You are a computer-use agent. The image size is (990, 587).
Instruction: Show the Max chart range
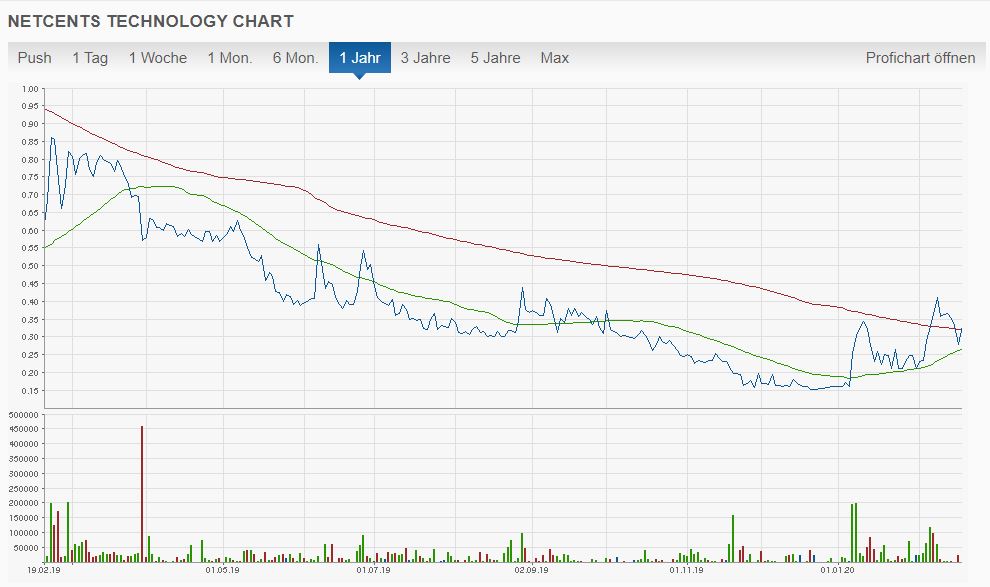(554, 58)
